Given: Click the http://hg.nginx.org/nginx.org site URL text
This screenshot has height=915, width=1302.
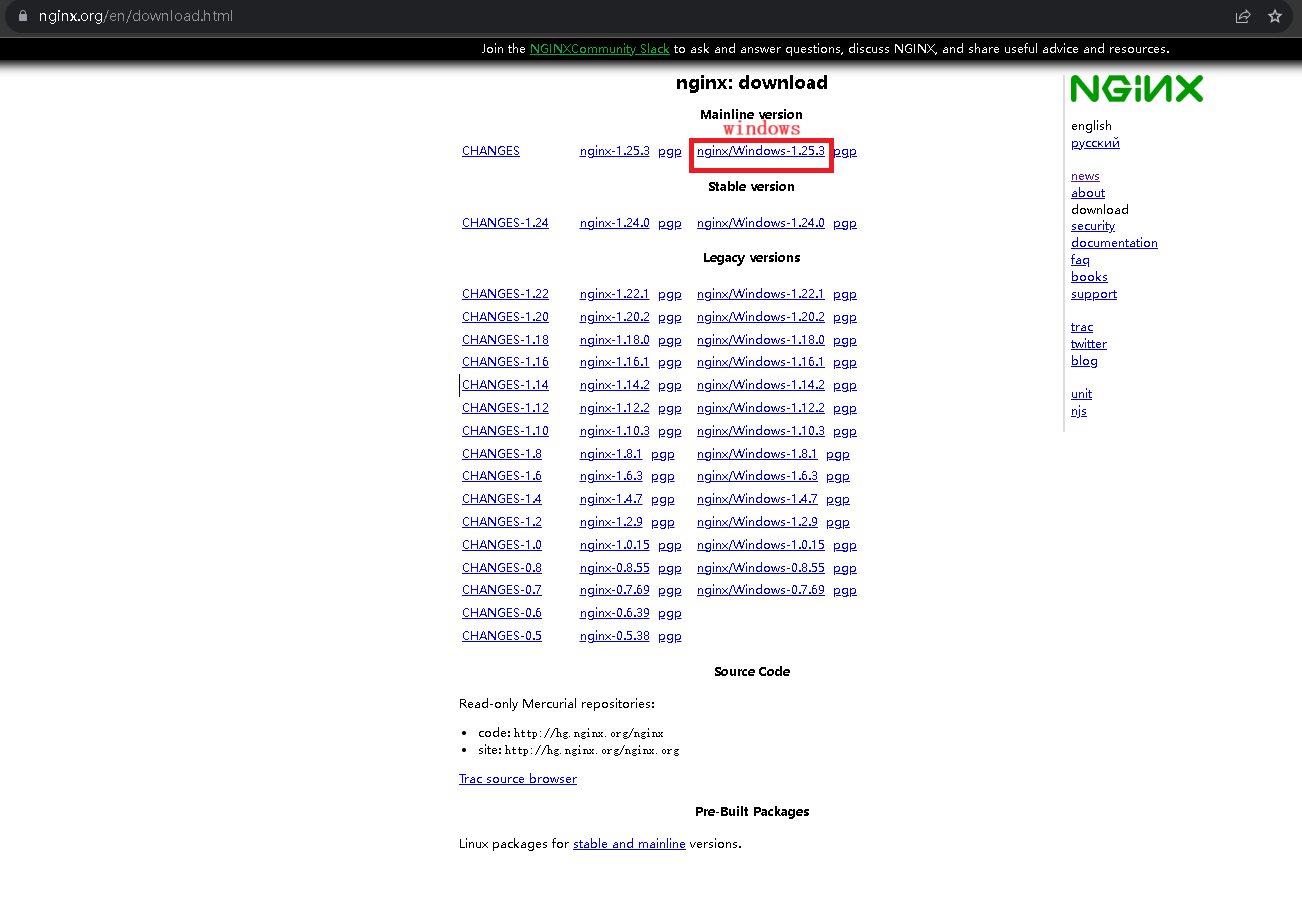Looking at the screenshot, I should coord(592,750).
